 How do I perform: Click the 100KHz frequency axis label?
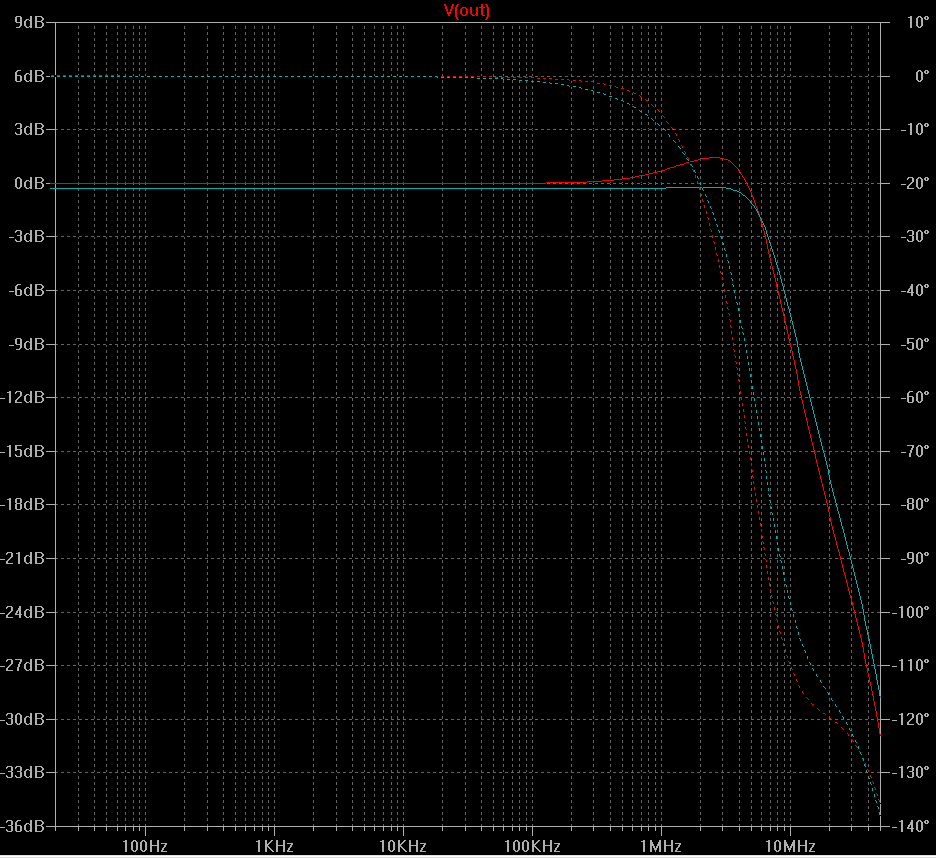532,846
